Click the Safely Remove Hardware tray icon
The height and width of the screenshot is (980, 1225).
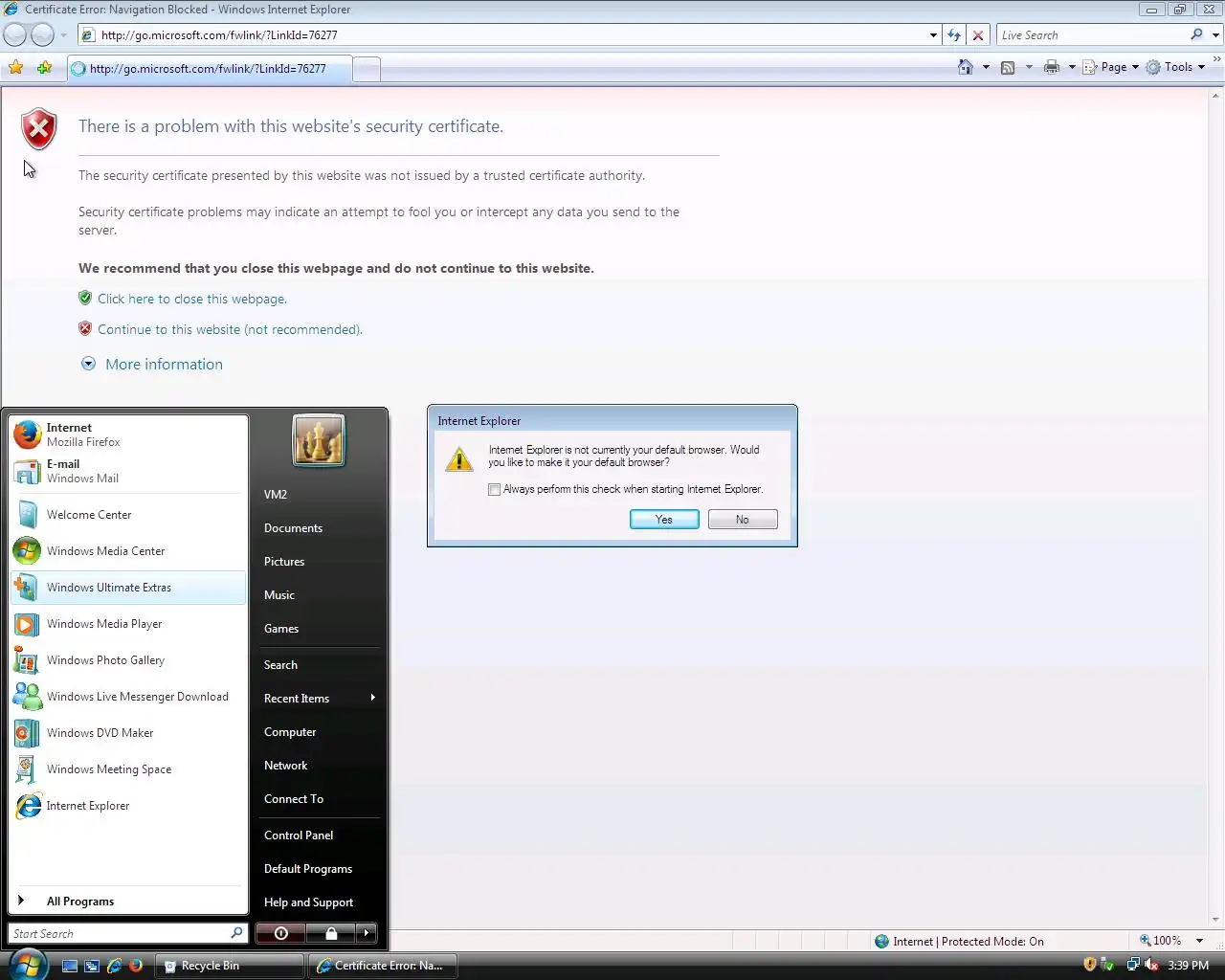[x=1107, y=965]
